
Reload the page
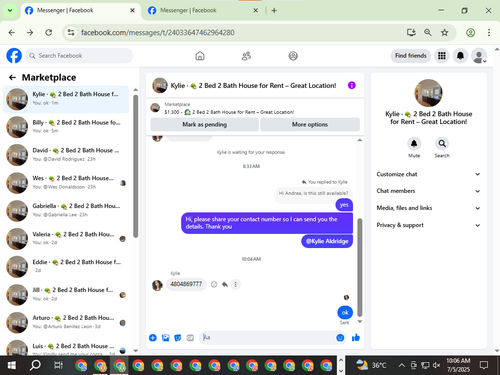(49, 33)
